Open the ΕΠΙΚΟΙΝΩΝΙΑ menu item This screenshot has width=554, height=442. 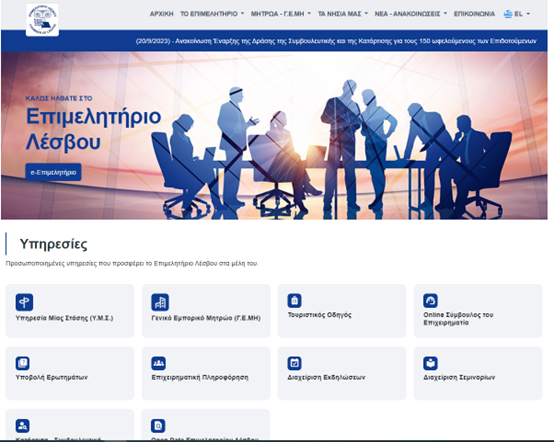tap(474, 14)
